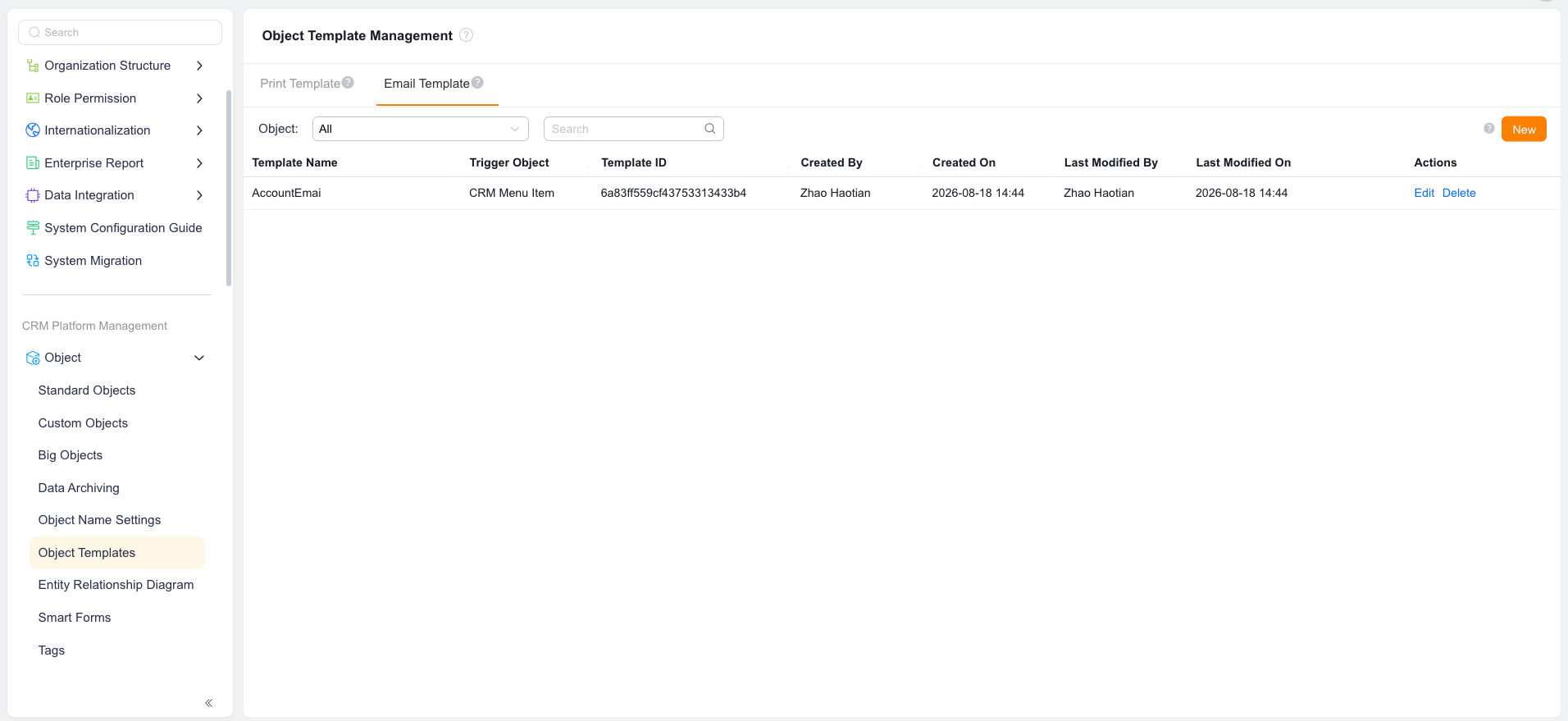
Task: Click the Internationalization globe icon
Action: (x=33, y=130)
